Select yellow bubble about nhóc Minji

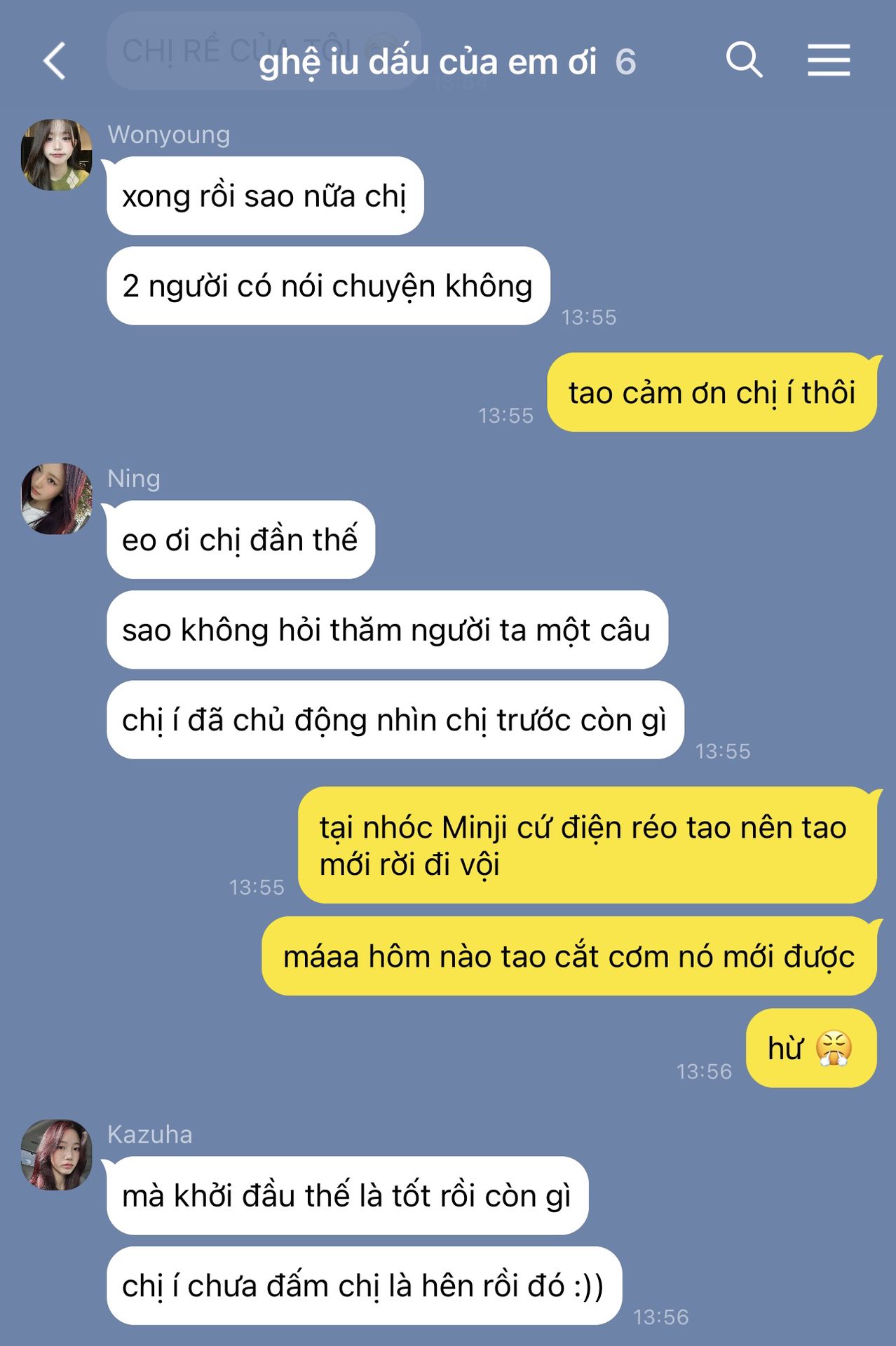click(588, 845)
